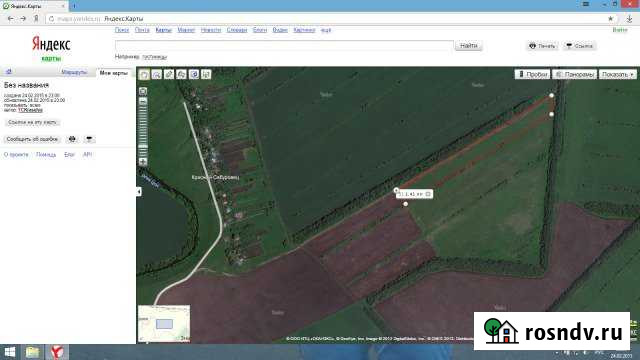Select the hand pan tool on map
The height and width of the screenshot is (360, 640).
(x=144, y=74)
